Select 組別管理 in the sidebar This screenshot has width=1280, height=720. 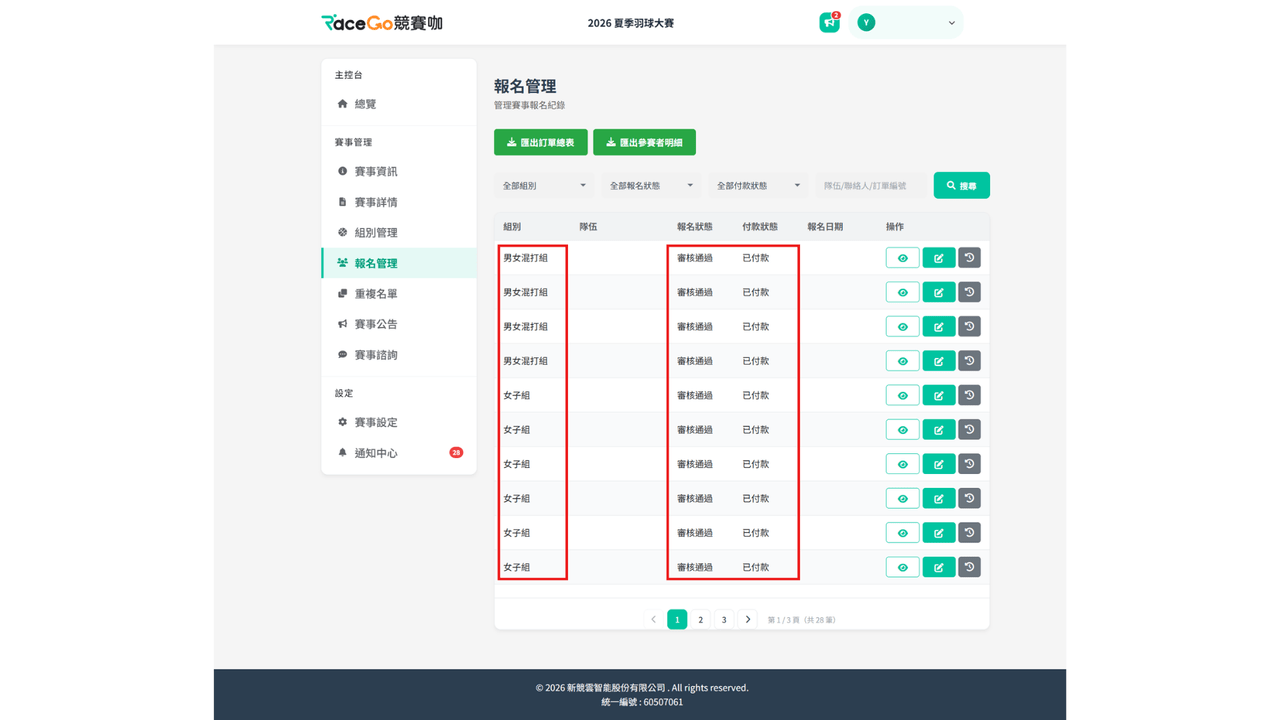[x=399, y=232]
